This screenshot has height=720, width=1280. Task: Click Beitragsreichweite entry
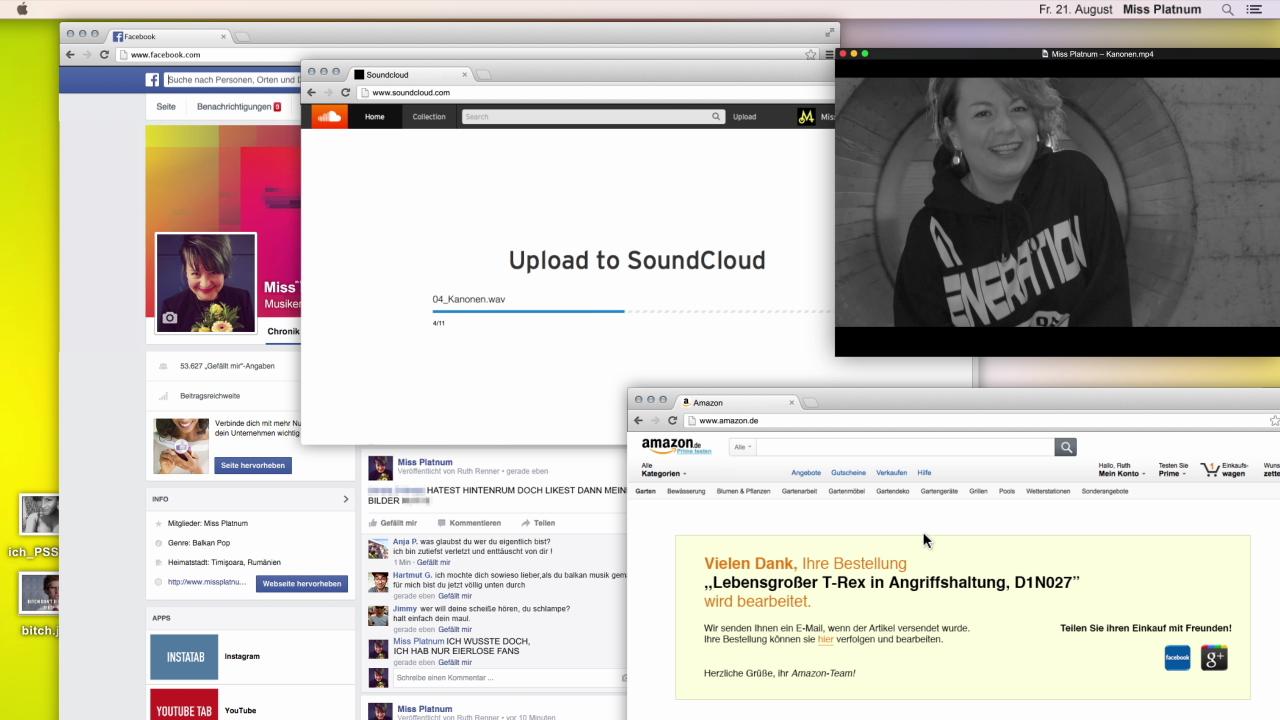210,396
